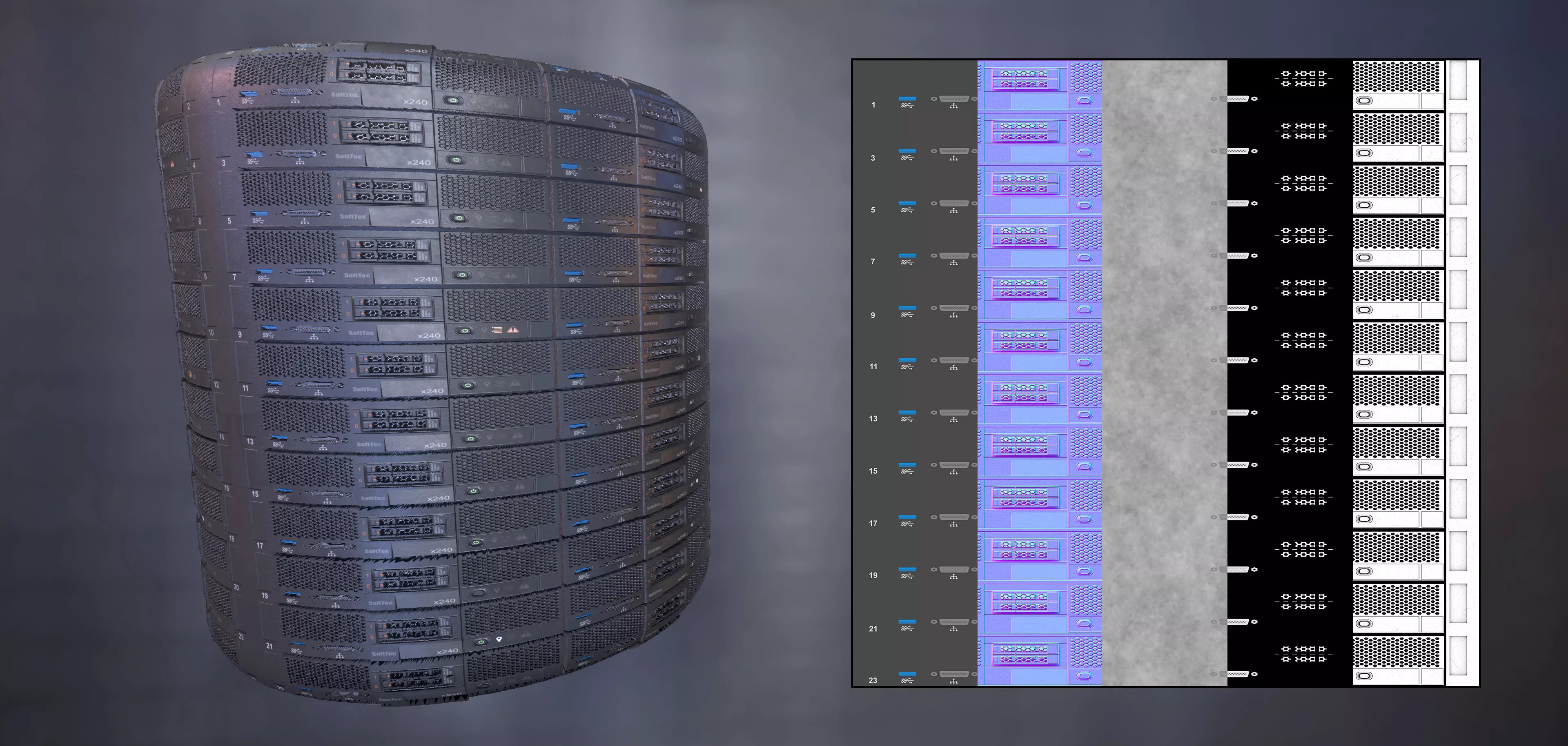Click the SS USB symbol in texture row 13
The image size is (1568, 746).
(x=907, y=419)
